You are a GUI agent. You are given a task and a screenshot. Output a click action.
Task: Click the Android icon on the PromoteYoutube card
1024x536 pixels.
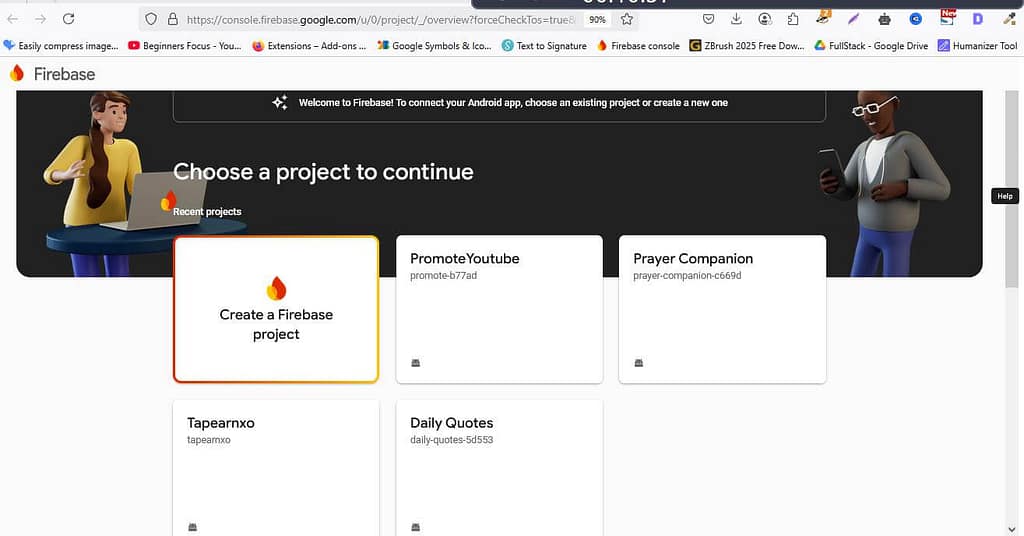415,363
